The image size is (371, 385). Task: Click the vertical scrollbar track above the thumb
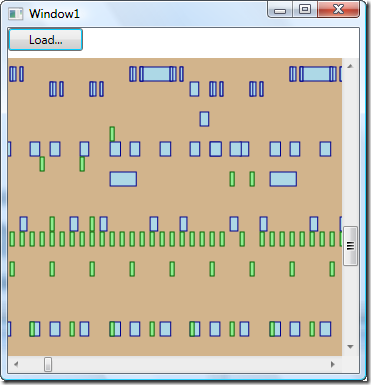coord(350,150)
